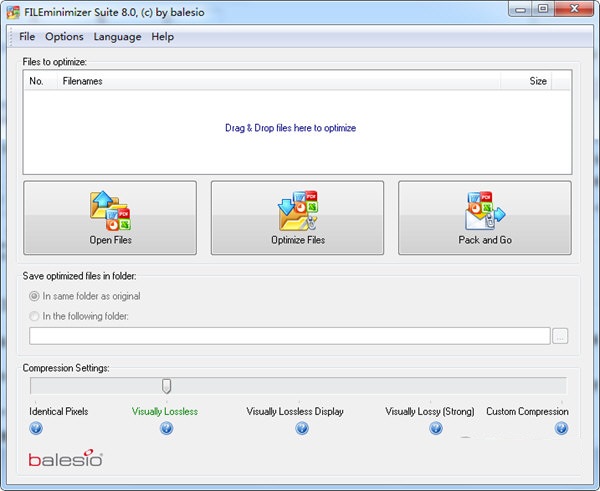Click the Identical Pixels label
This screenshot has height=491, width=600.
(59, 411)
